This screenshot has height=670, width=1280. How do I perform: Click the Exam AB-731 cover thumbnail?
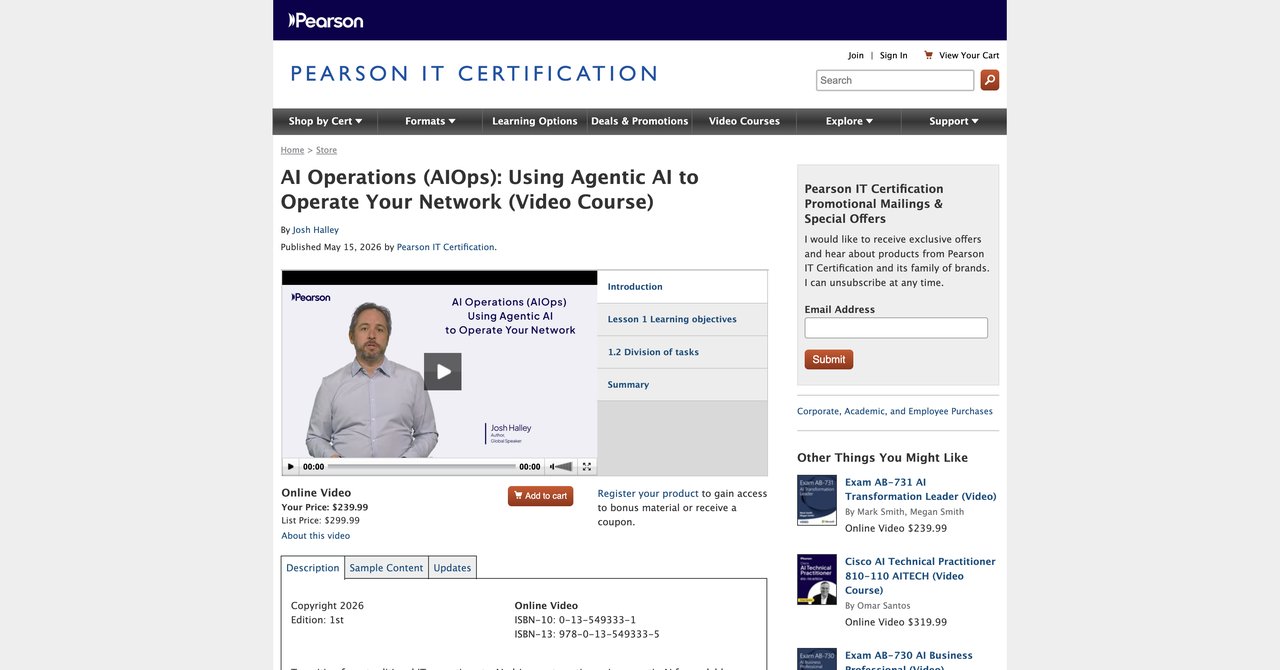(817, 500)
